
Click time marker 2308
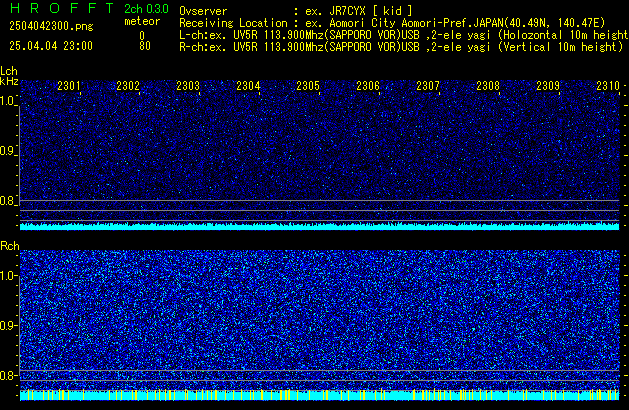pyautogui.click(x=488, y=86)
